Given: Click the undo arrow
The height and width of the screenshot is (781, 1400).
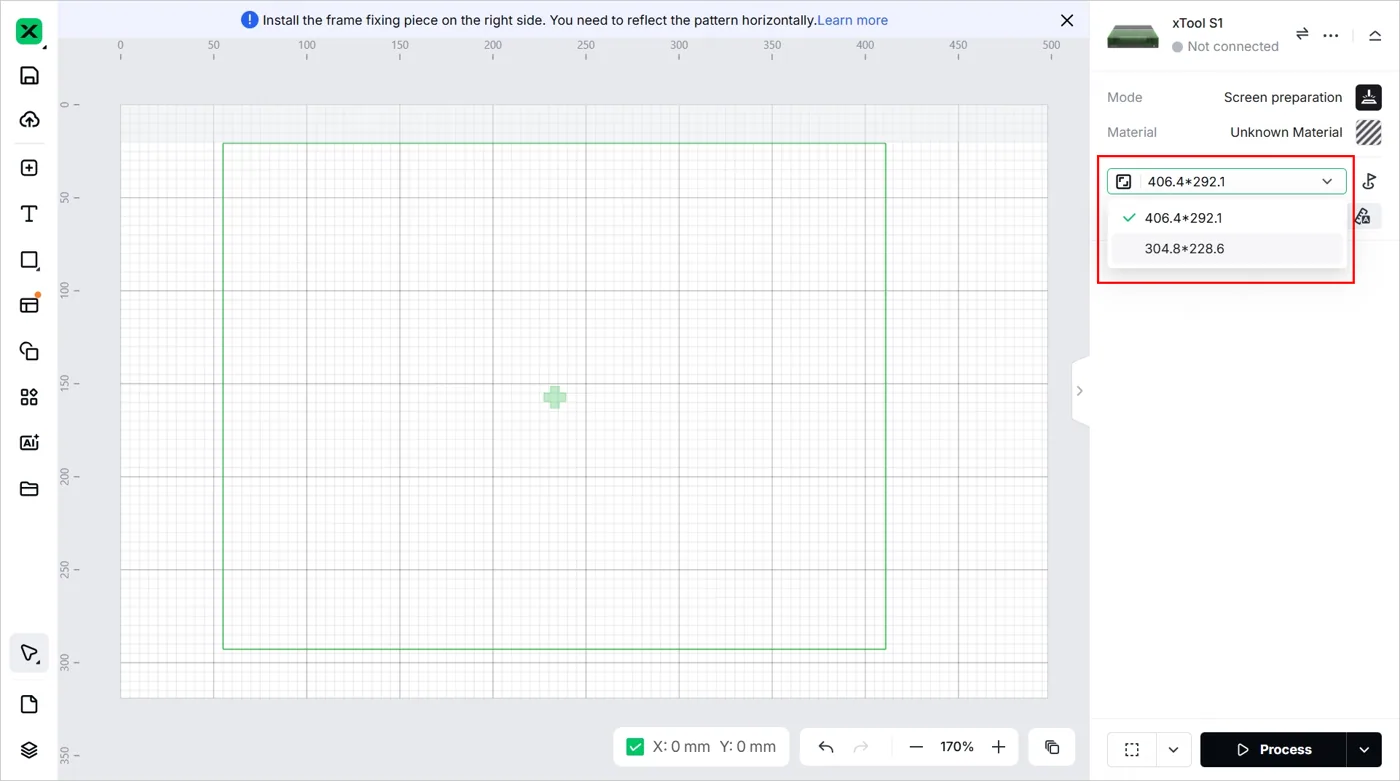Looking at the screenshot, I should [826, 747].
